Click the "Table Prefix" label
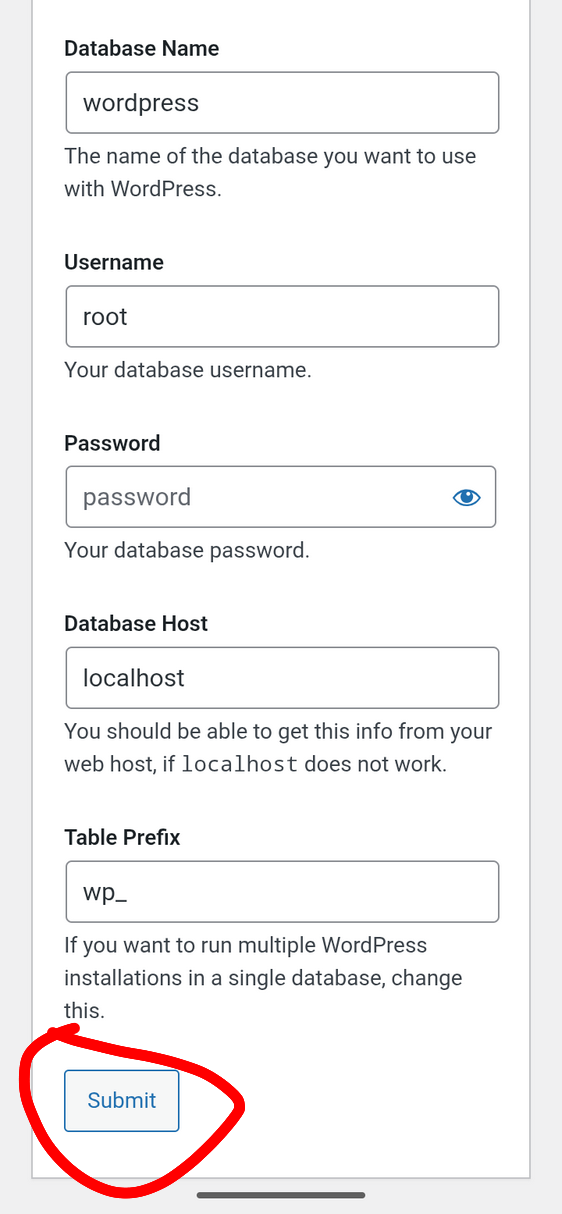The height and width of the screenshot is (1214, 562). coord(122,837)
